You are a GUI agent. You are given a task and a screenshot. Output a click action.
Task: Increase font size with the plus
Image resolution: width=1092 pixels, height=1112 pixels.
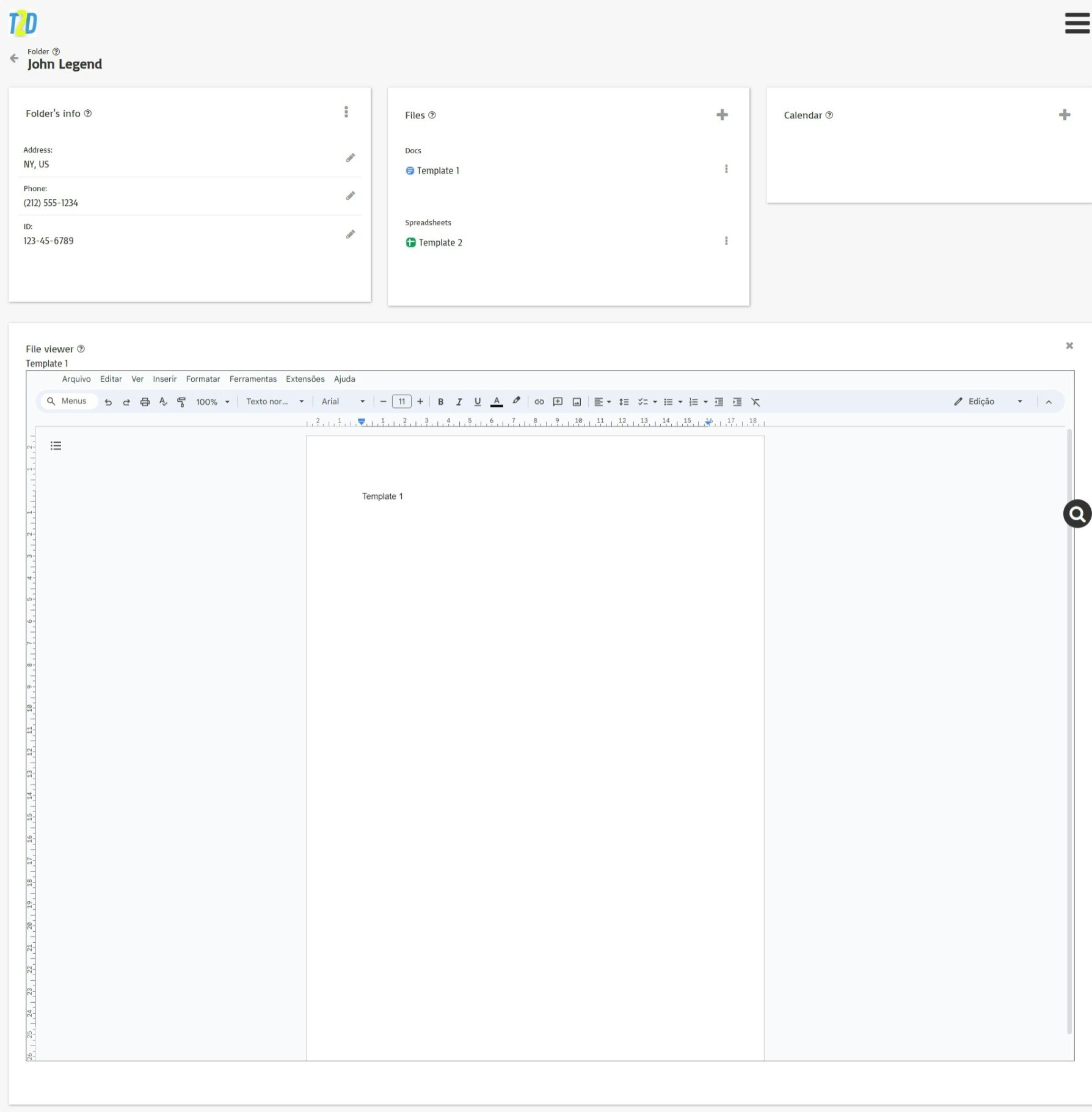pyautogui.click(x=420, y=402)
